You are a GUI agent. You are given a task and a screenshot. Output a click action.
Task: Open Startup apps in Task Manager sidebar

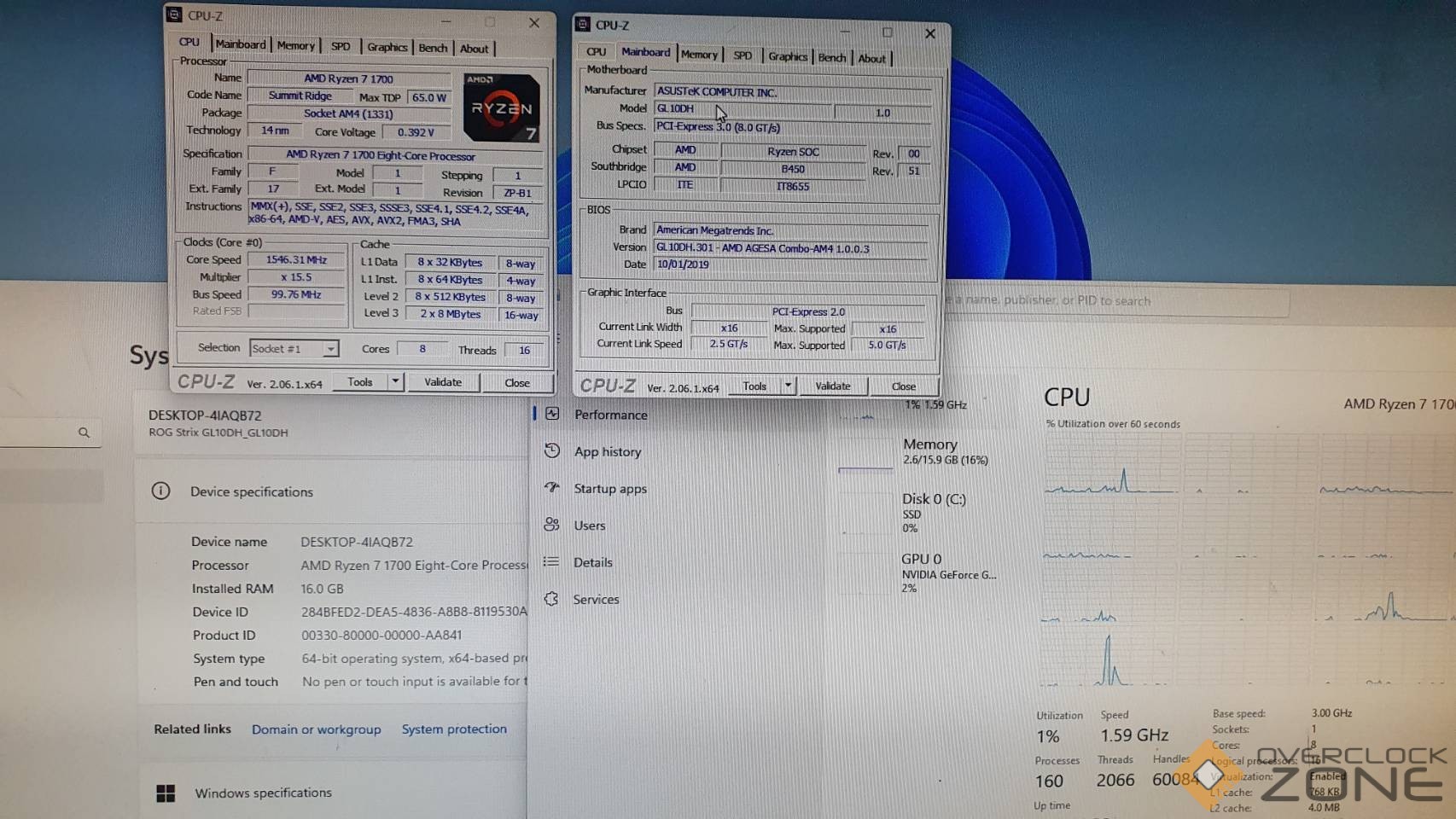[x=610, y=488]
